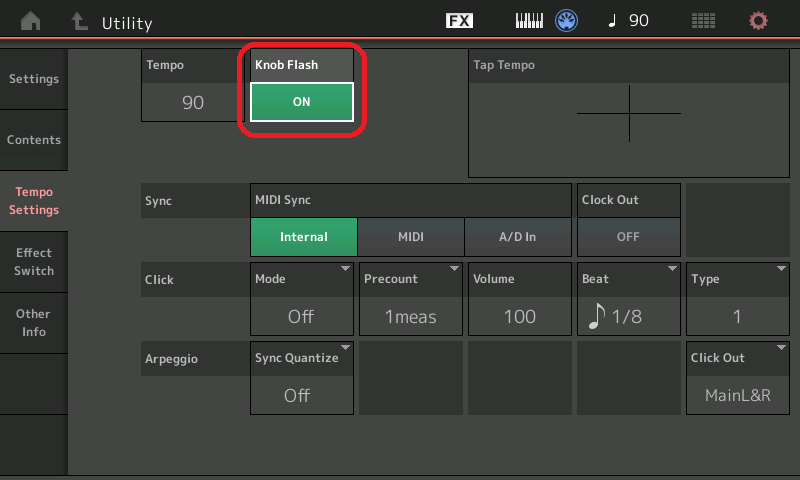Tap the quarter-note tempo 90 indicator
Image resolution: width=800 pixels, height=480 pixels.
click(627, 21)
